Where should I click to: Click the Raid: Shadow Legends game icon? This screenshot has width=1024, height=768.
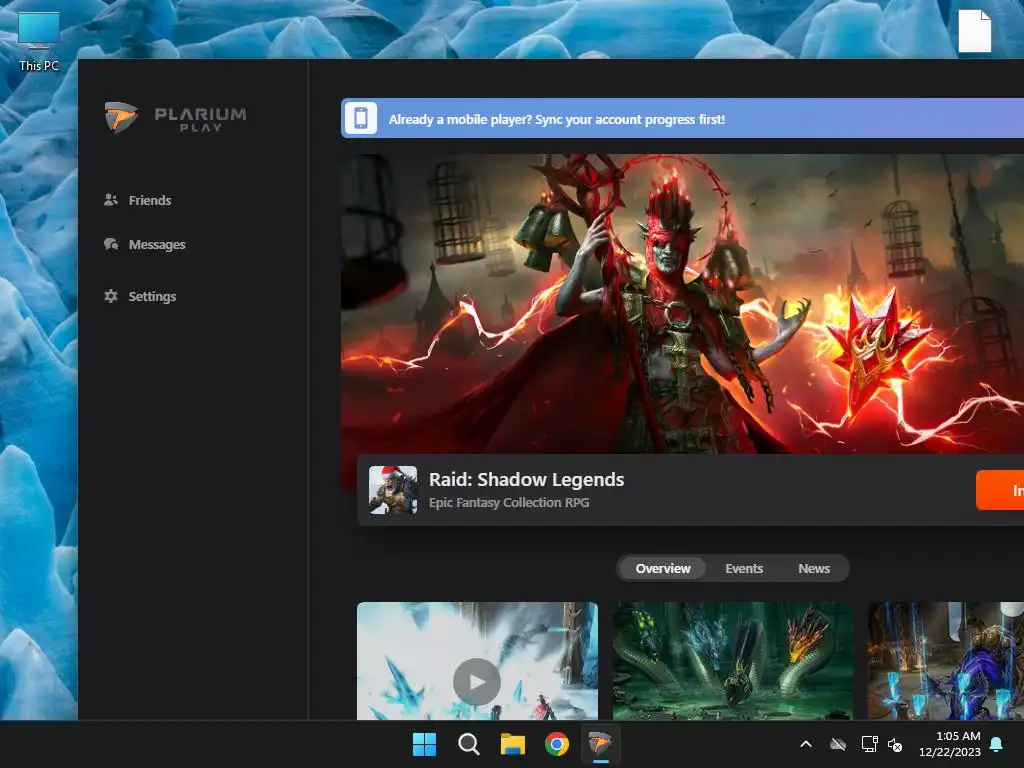[393, 490]
